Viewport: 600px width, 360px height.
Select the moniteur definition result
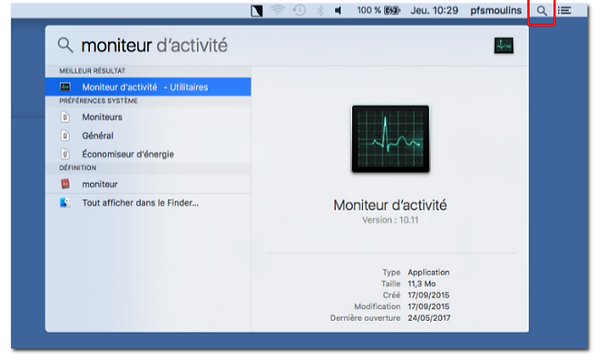point(148,184)
